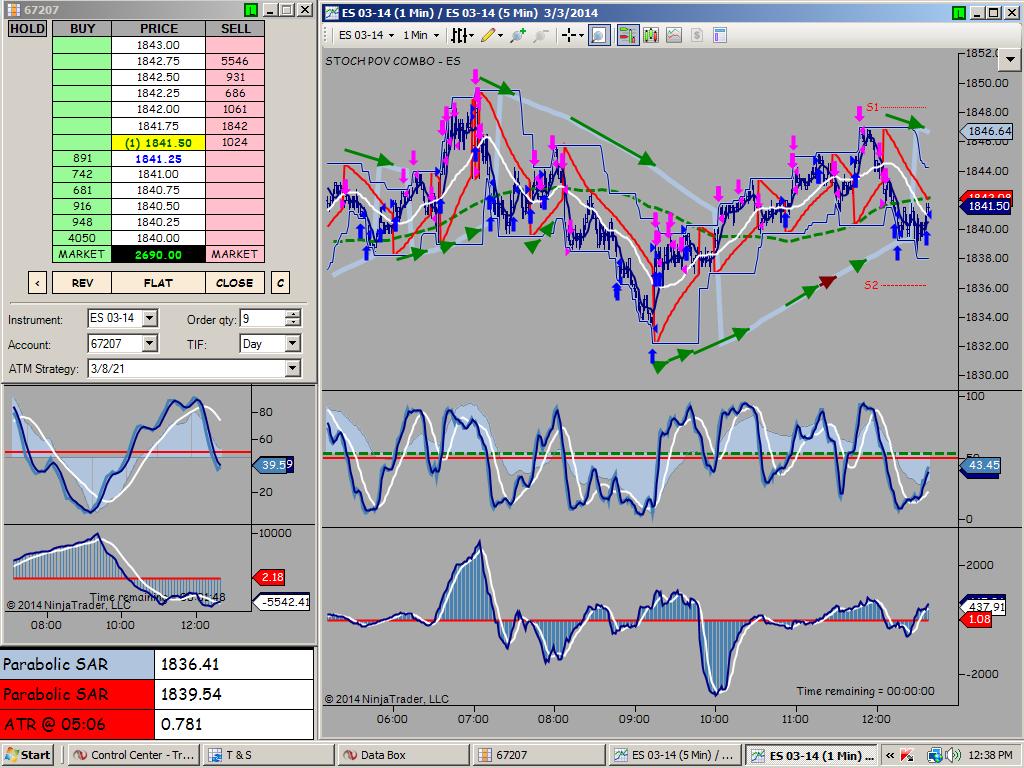This screenshot has height=768, width=1024.
Task: Open the indicators line chart icon
Action: 673,35
